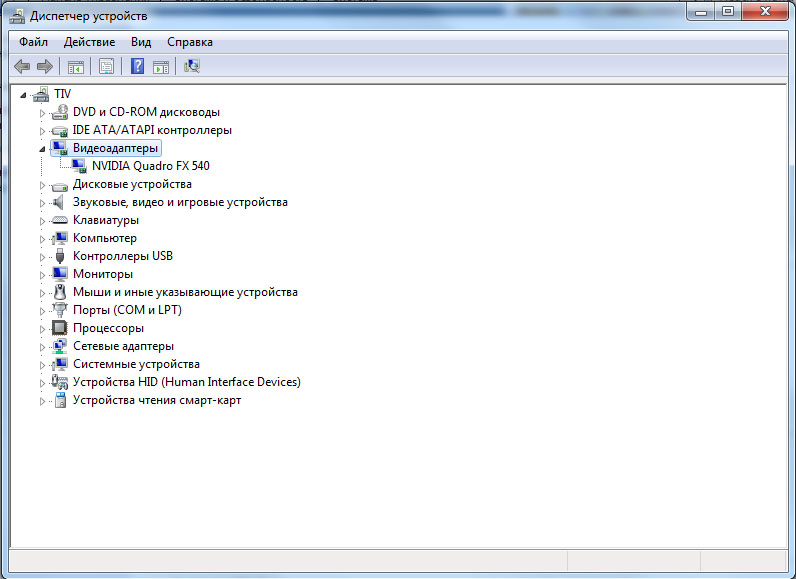Collapse the TIV root node
This screenshot has width=796, height=579.
pyautogui.click(x=23, y=95)
